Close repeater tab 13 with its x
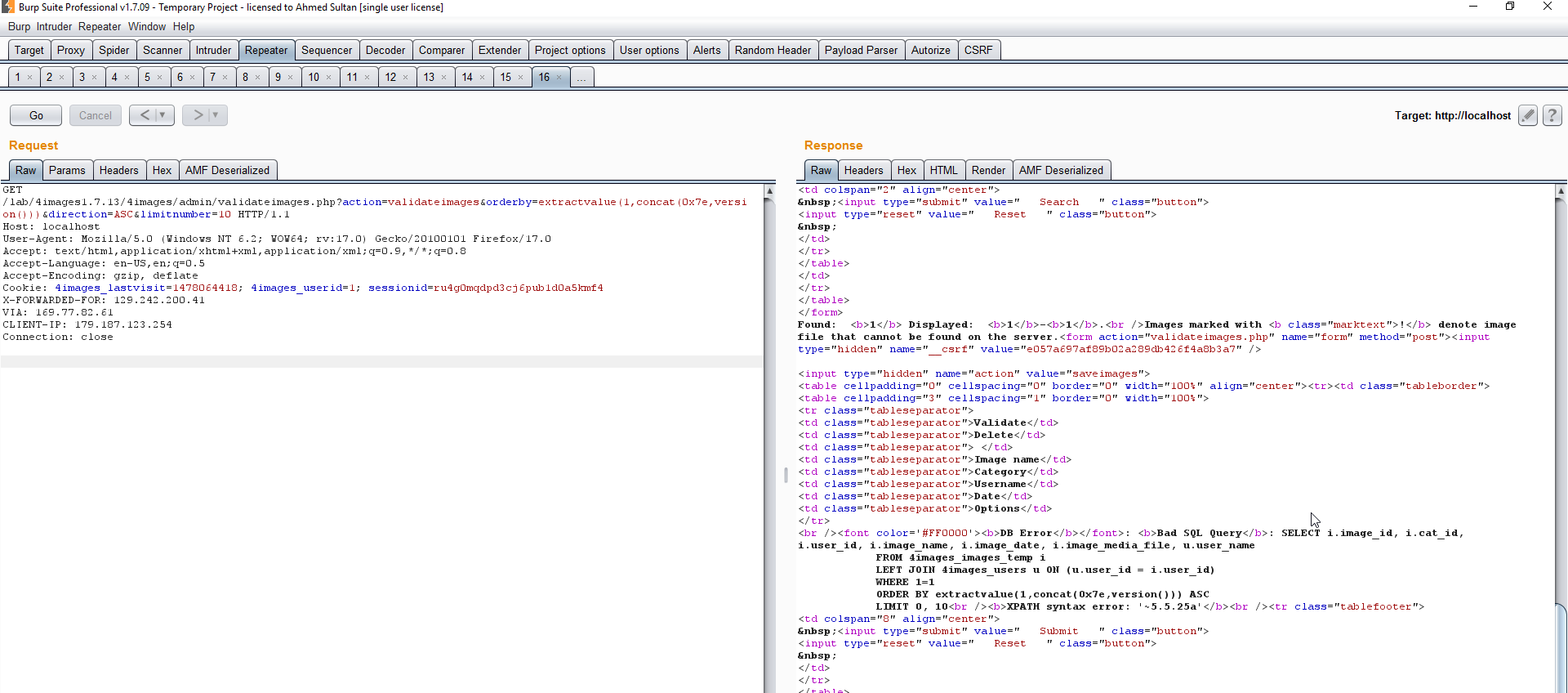This screenshot has width=1568, height=693. [444, 78]
